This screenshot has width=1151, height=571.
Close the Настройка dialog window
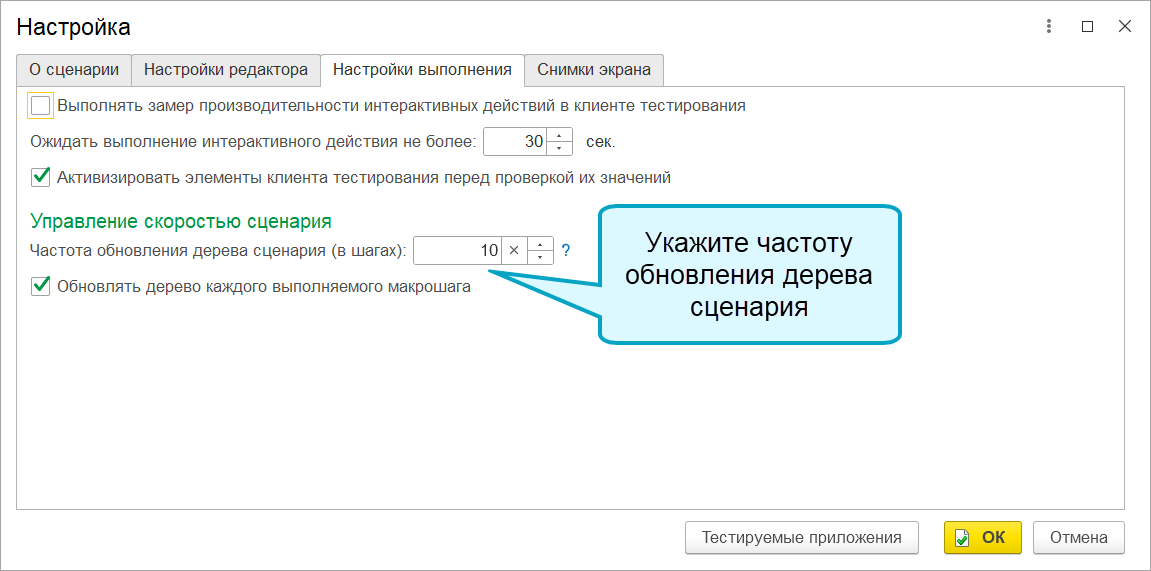pyautogui.click(x=1125, y=27)
